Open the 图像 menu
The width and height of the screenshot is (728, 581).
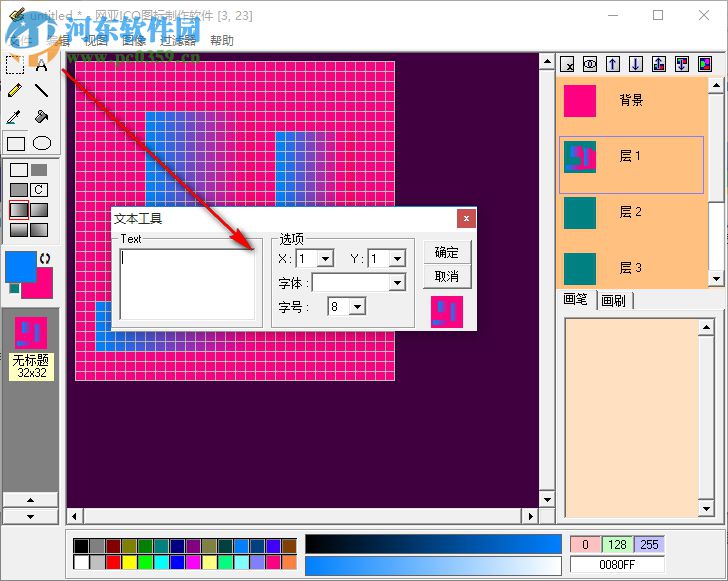(134, 40)
